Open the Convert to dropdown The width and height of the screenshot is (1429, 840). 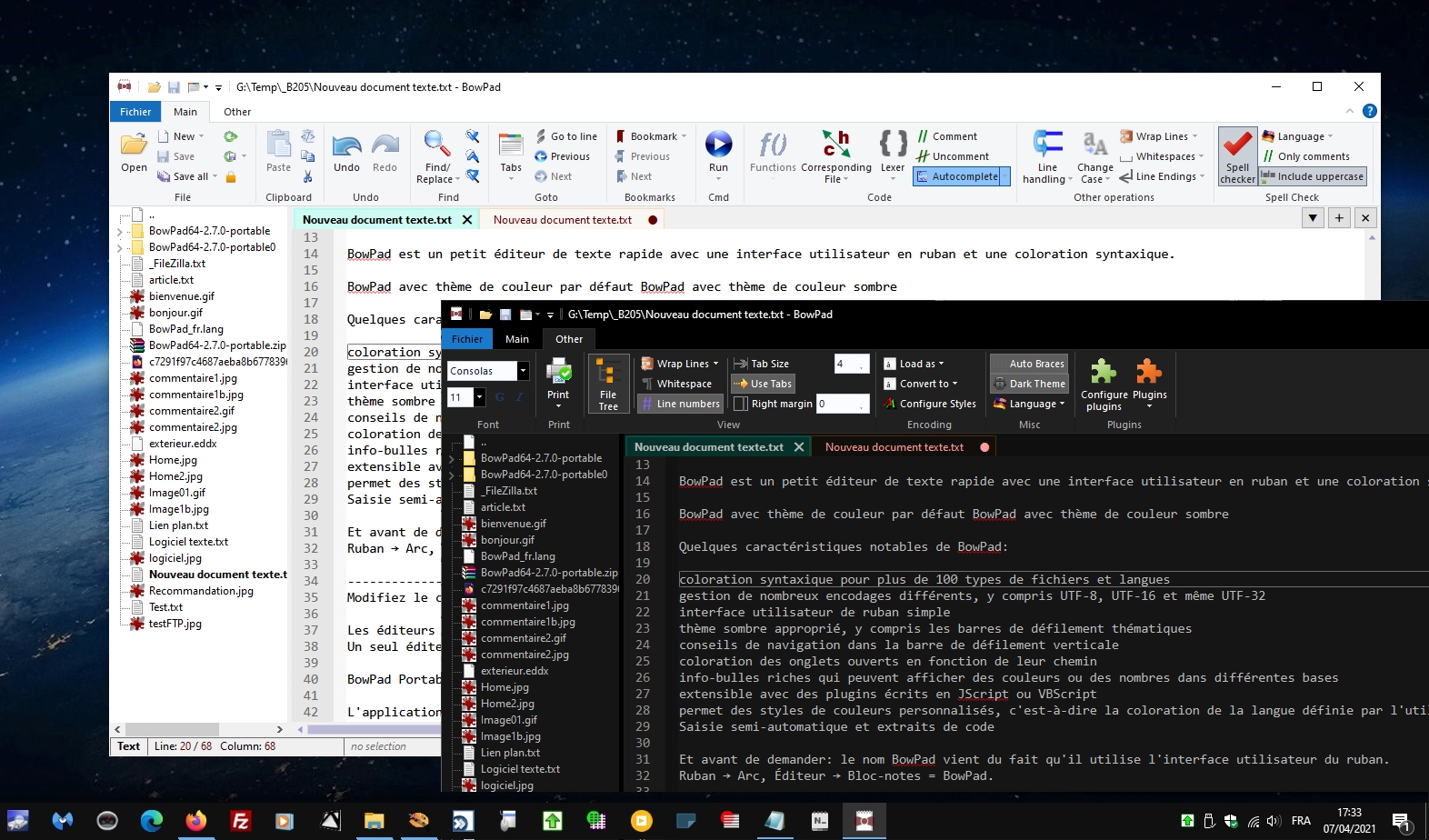click(x=921, y=384)
